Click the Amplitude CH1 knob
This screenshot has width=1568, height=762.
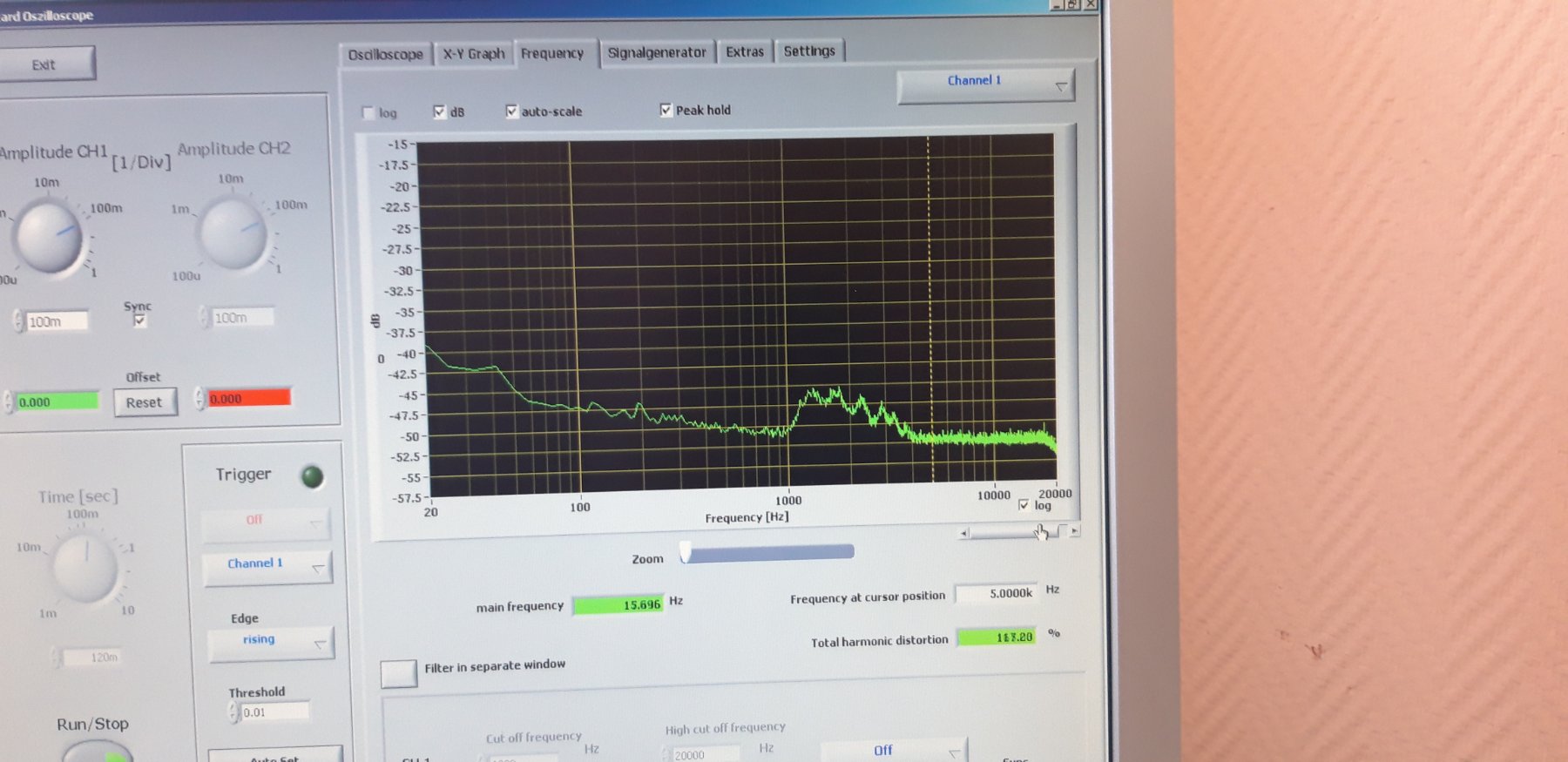(x=50, y=237)
